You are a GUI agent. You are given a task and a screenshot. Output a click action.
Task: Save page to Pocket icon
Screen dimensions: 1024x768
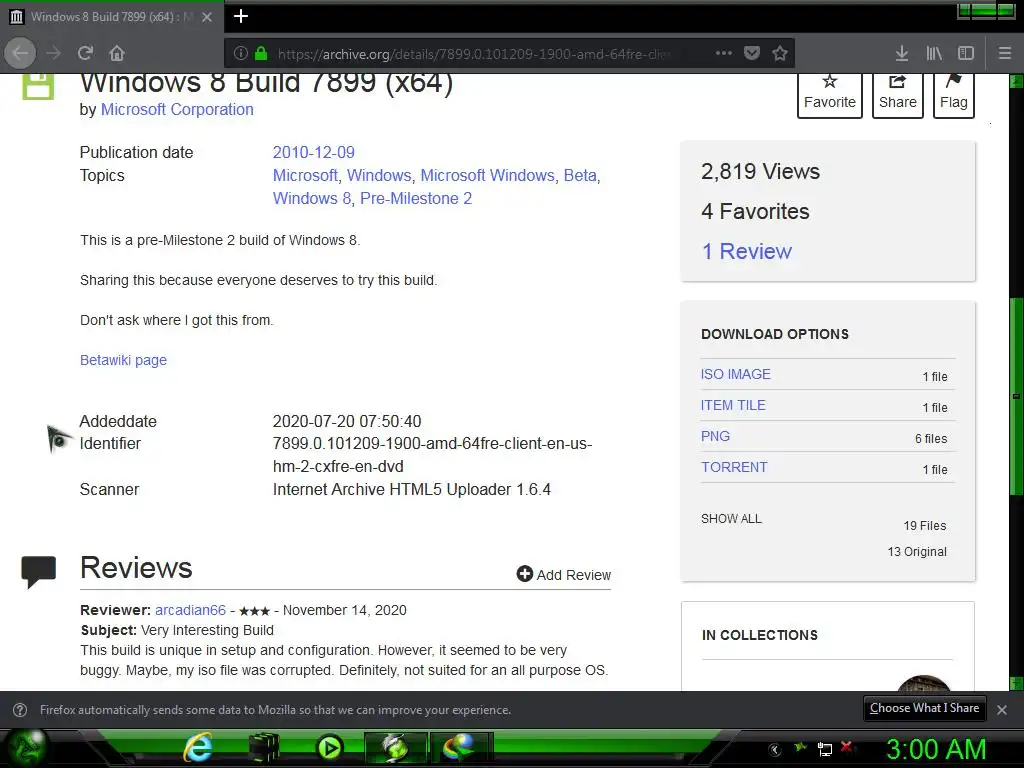coord(752,53)
